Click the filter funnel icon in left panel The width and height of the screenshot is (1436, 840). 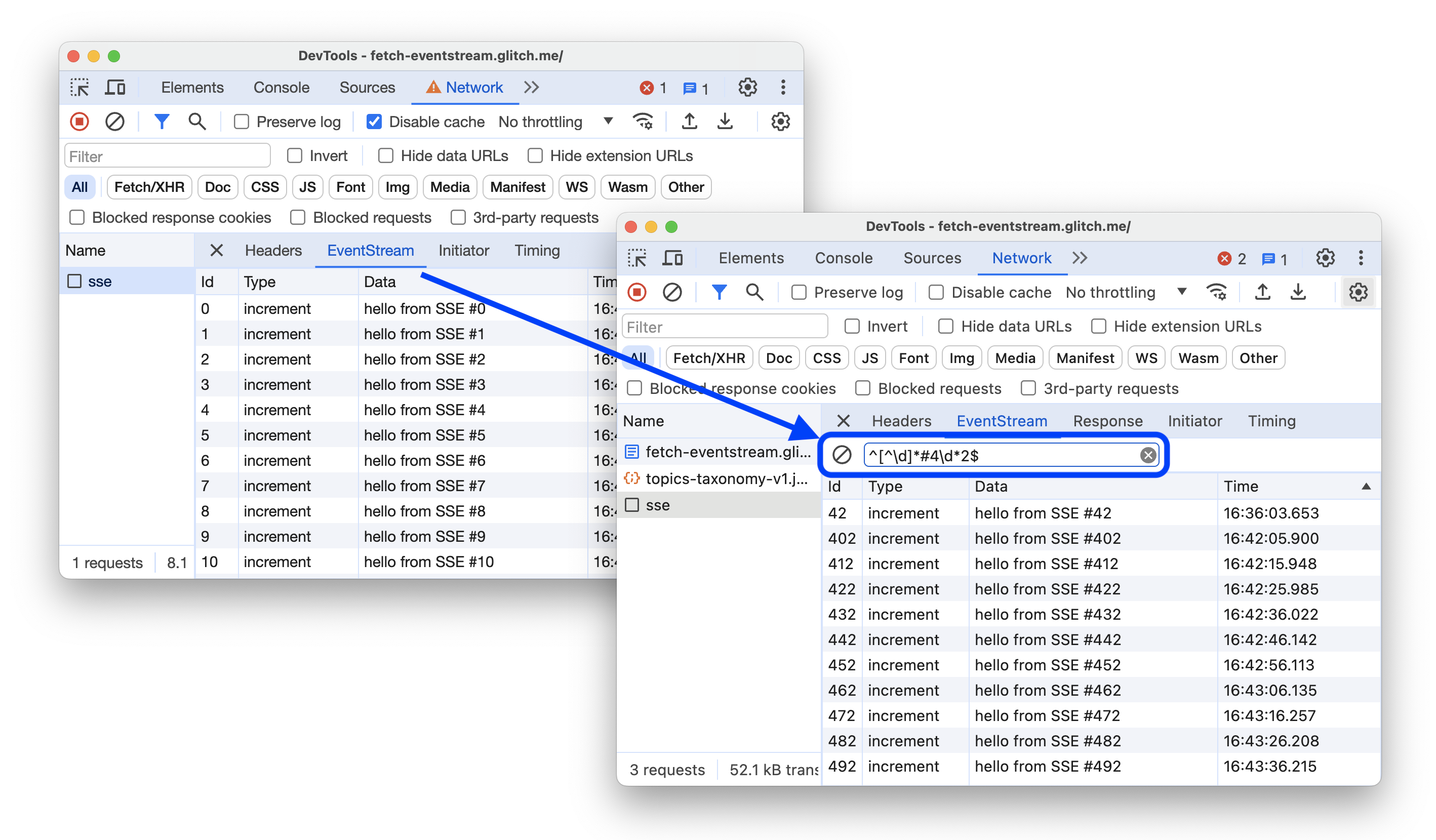click(161, 121)
